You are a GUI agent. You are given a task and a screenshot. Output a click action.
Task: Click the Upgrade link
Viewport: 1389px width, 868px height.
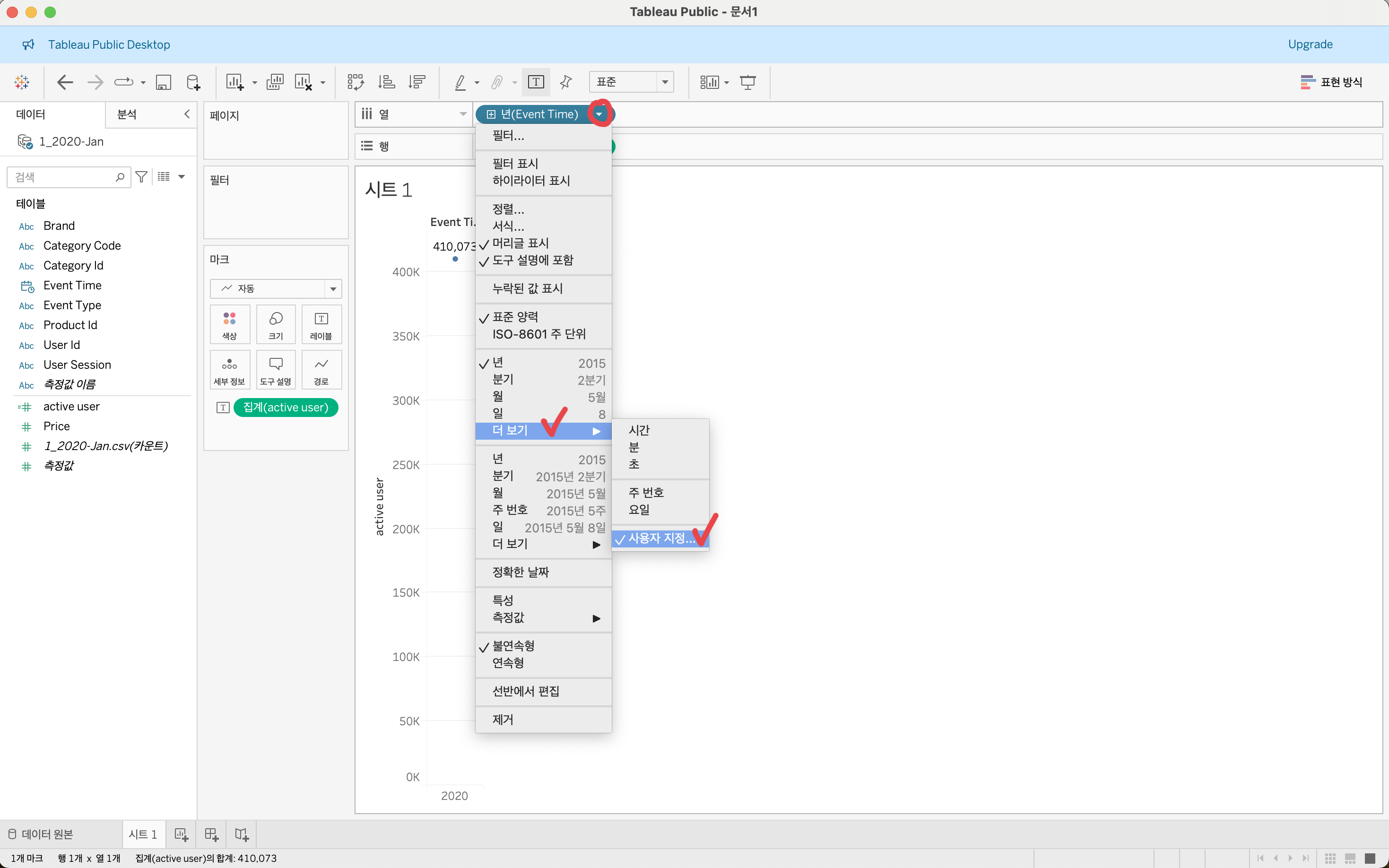click(1310, 44)
